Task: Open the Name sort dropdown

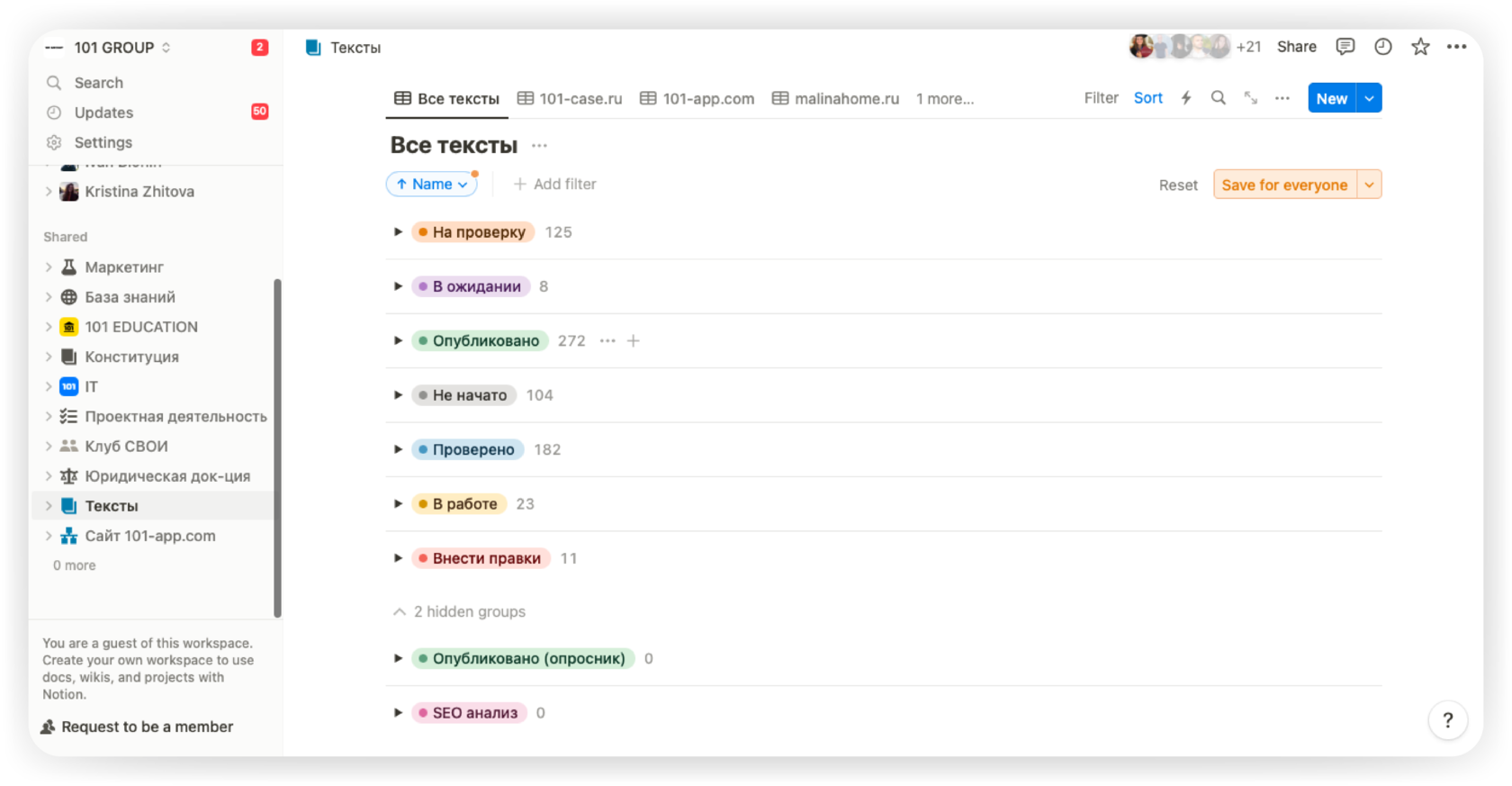Action: click(432, 185)
